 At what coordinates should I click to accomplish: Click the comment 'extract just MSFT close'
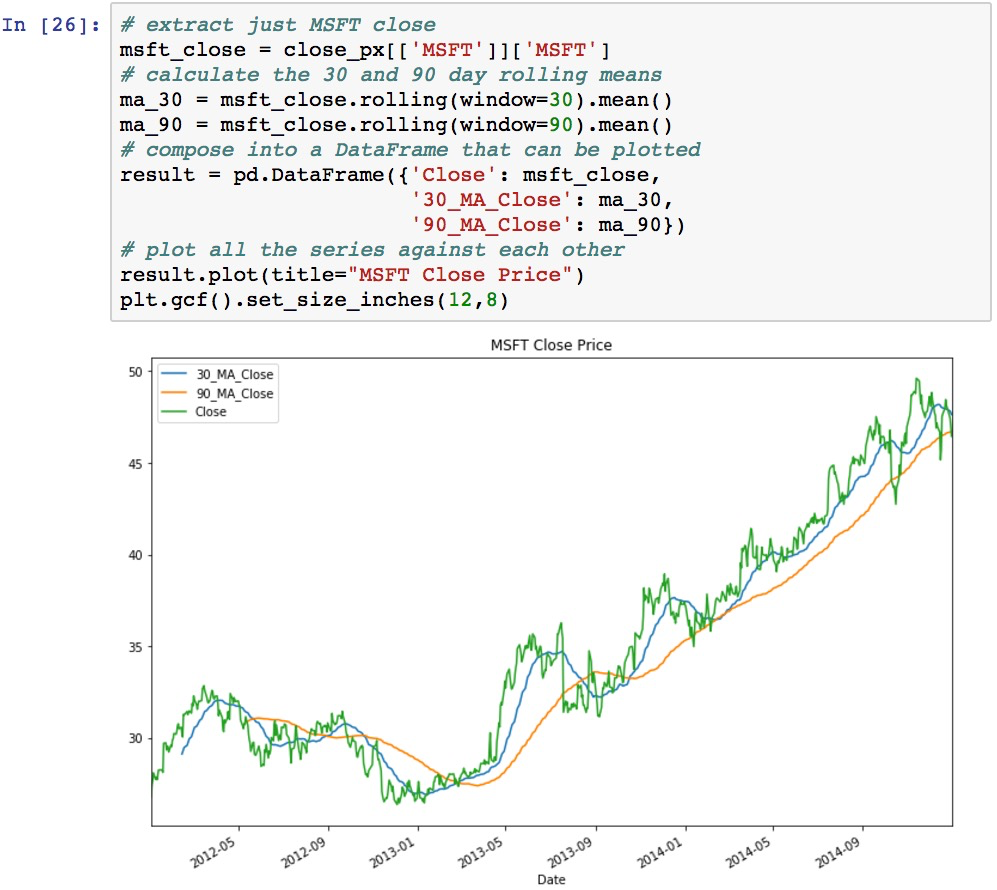[278, 25]
